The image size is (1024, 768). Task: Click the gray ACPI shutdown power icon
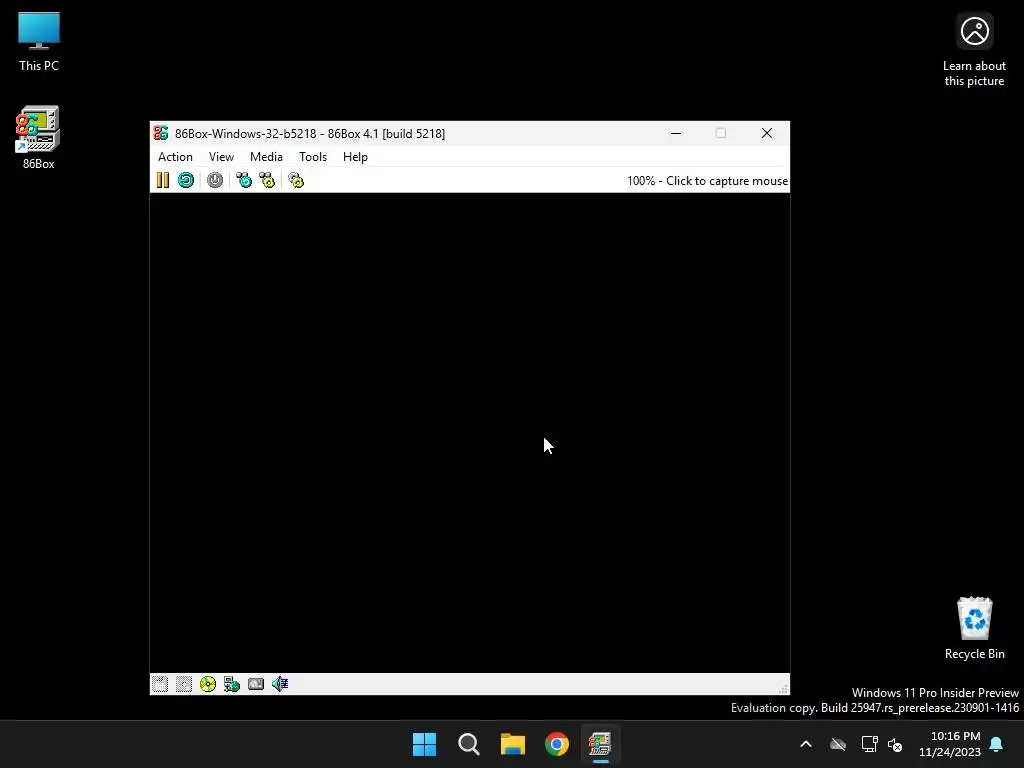(x=215, y=180)
